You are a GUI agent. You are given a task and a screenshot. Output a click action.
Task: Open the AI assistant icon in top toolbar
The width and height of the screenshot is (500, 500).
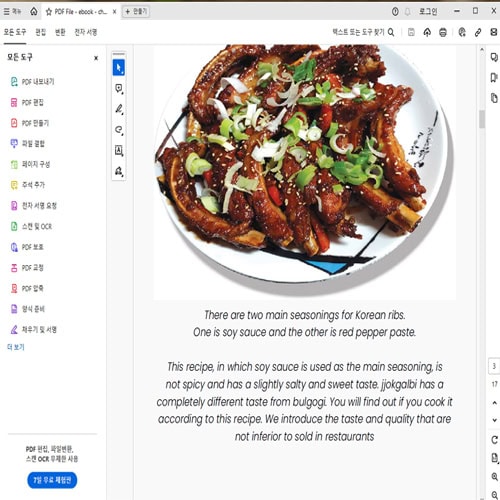pyautogui.click(x=462, y=32)
